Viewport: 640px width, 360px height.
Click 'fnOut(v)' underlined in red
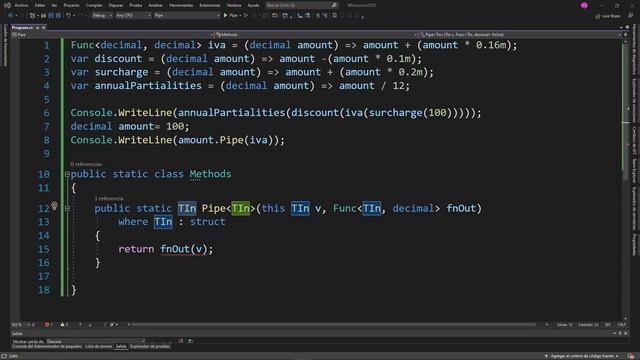[x=184, y=249]
